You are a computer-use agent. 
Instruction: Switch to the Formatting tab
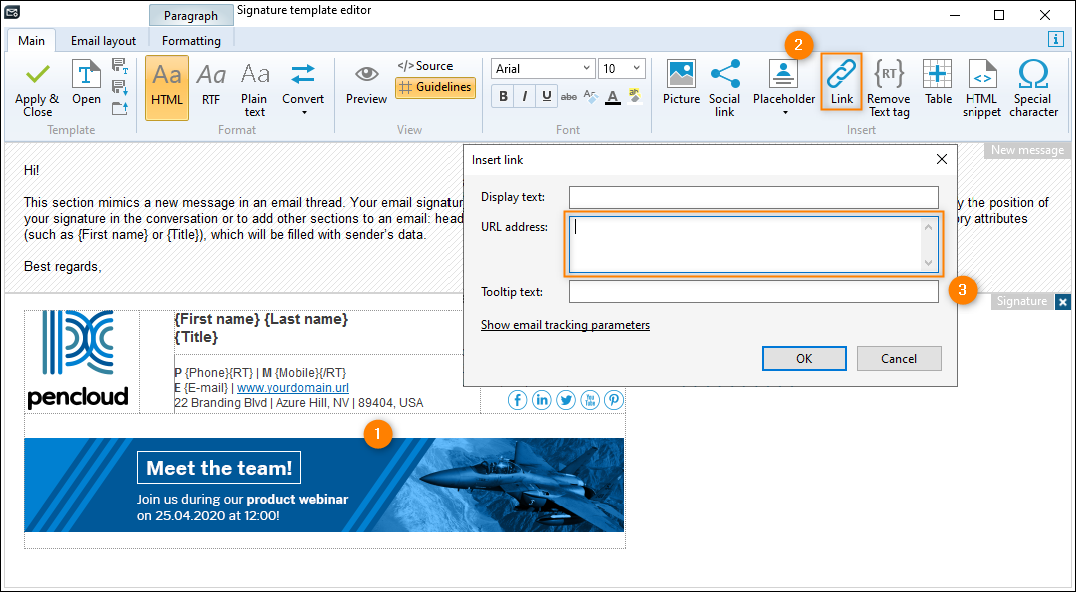click(x=191, y=40)
